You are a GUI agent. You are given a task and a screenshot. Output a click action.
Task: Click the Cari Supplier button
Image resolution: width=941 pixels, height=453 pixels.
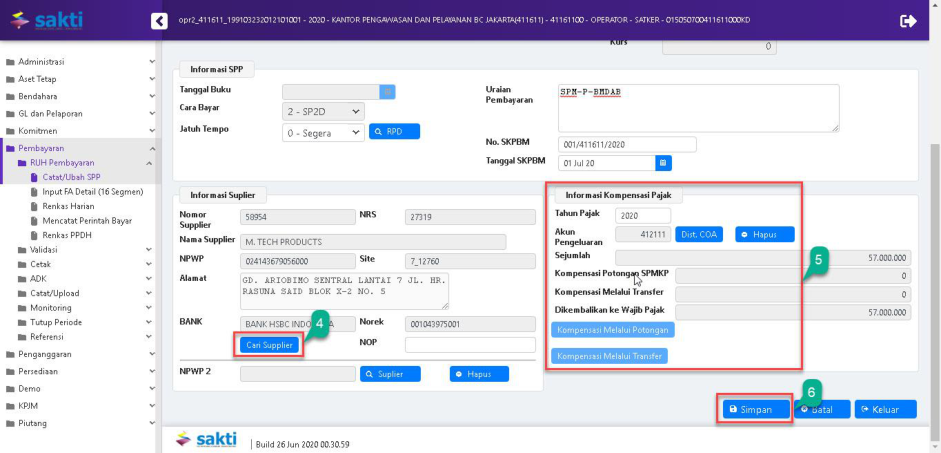coord(269,345)
